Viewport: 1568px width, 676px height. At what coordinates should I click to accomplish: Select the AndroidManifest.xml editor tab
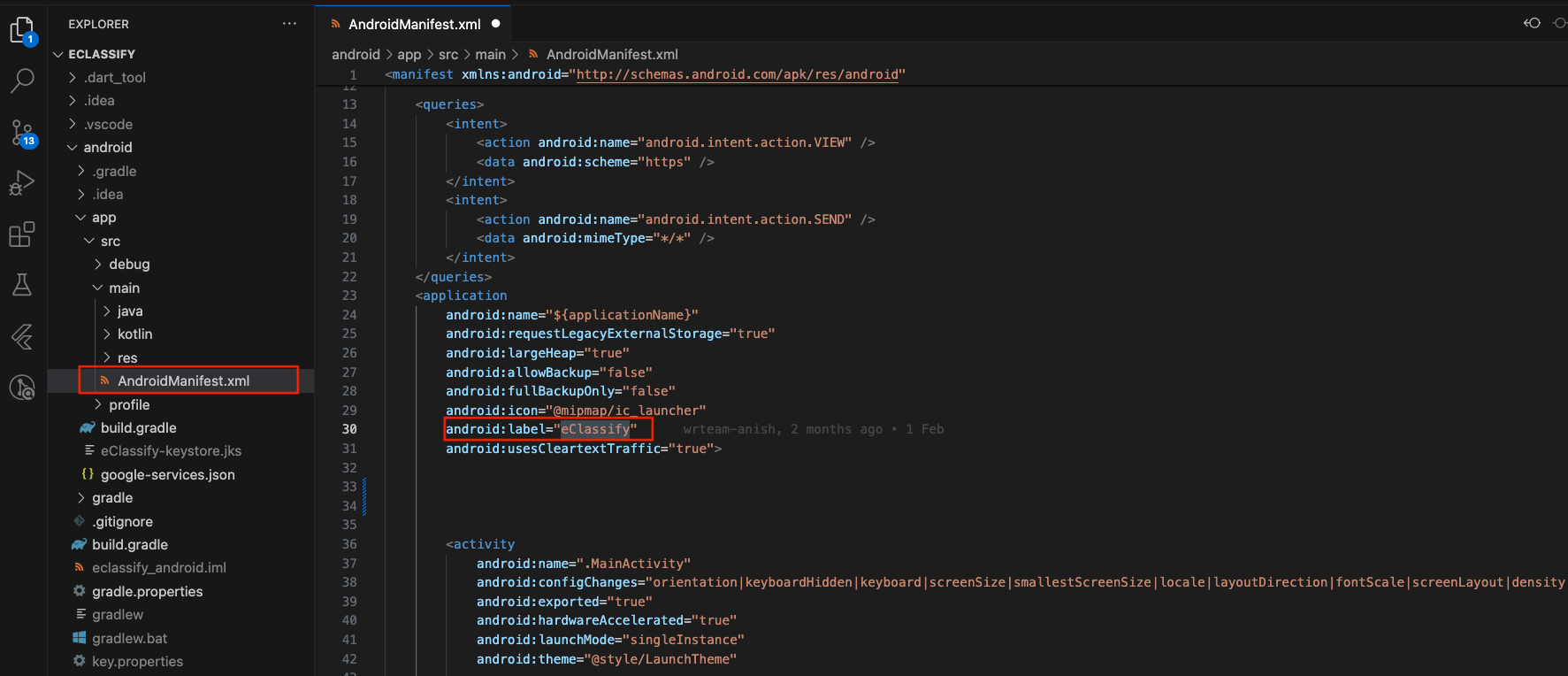pyautogui.click(x=414, y=24)
